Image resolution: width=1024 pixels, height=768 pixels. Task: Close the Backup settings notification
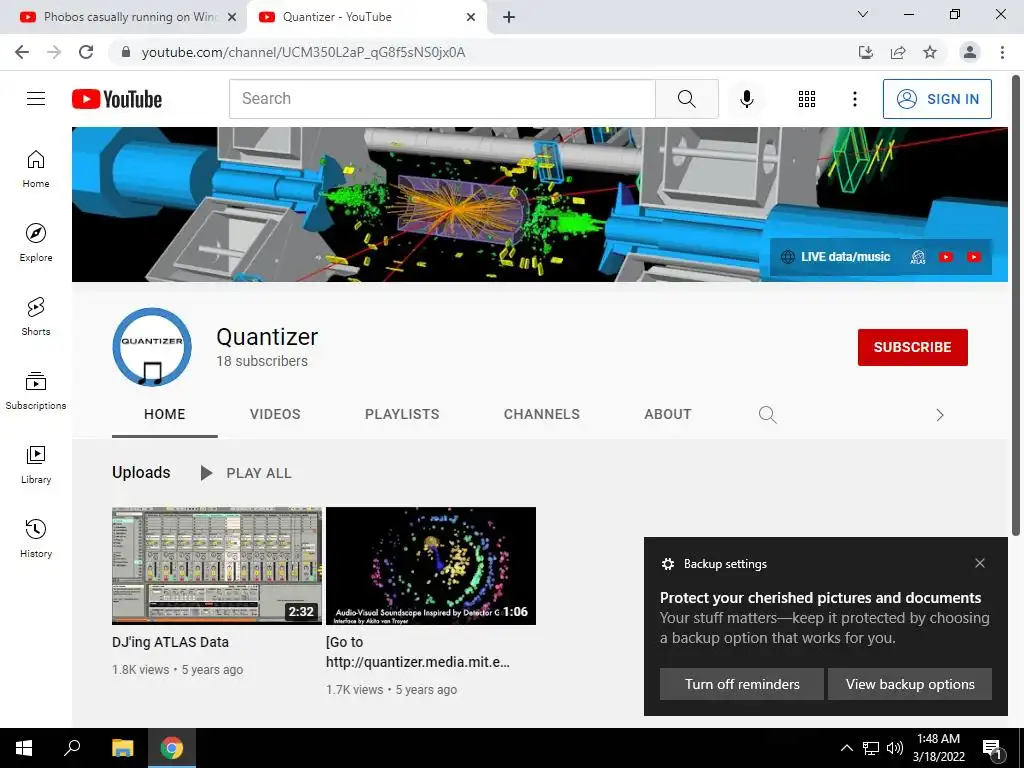pyautogui.click(x=980, y=563)
